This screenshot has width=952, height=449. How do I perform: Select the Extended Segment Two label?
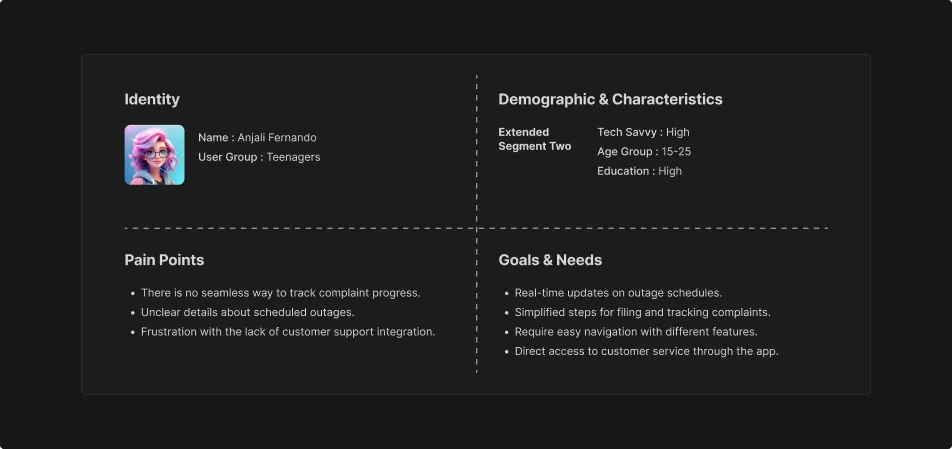[x=535, y=139]
